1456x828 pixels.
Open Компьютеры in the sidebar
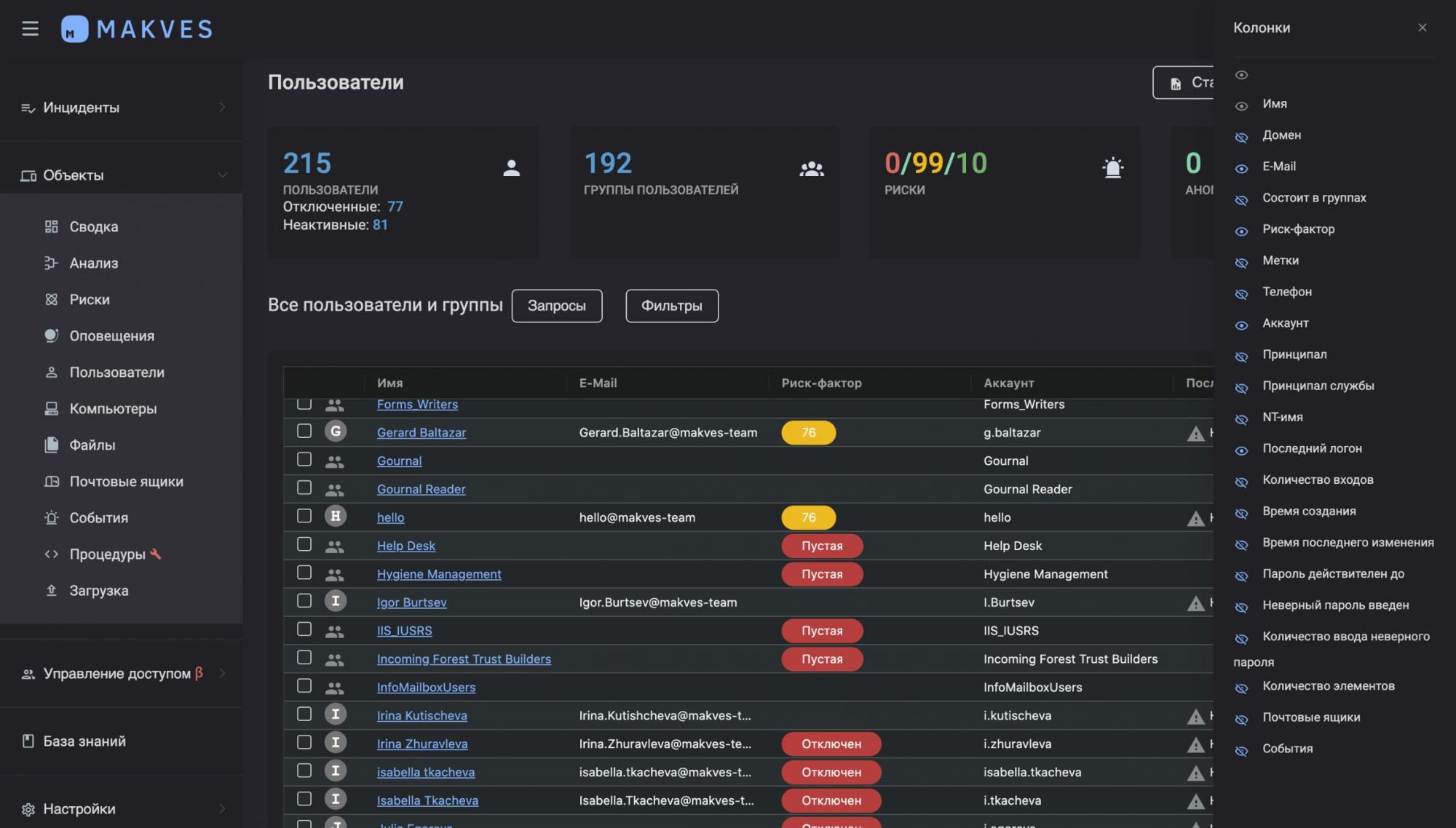pos(113,409)
